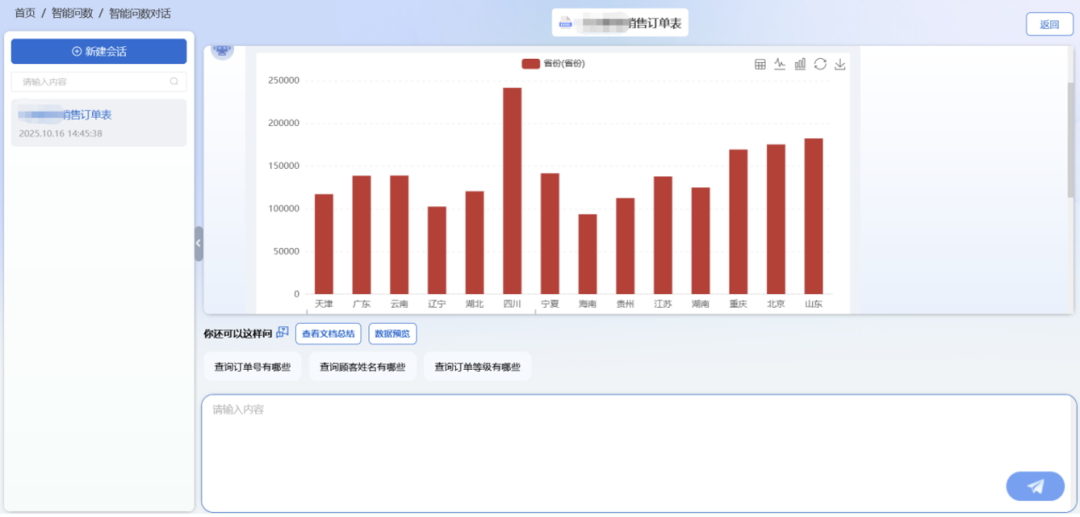Image resolution: width=1080 pixels, height=517 pixels.
Task: Click the search magnifier in sidebar search box
Action: pyautogui.click(x=174, y=82)
